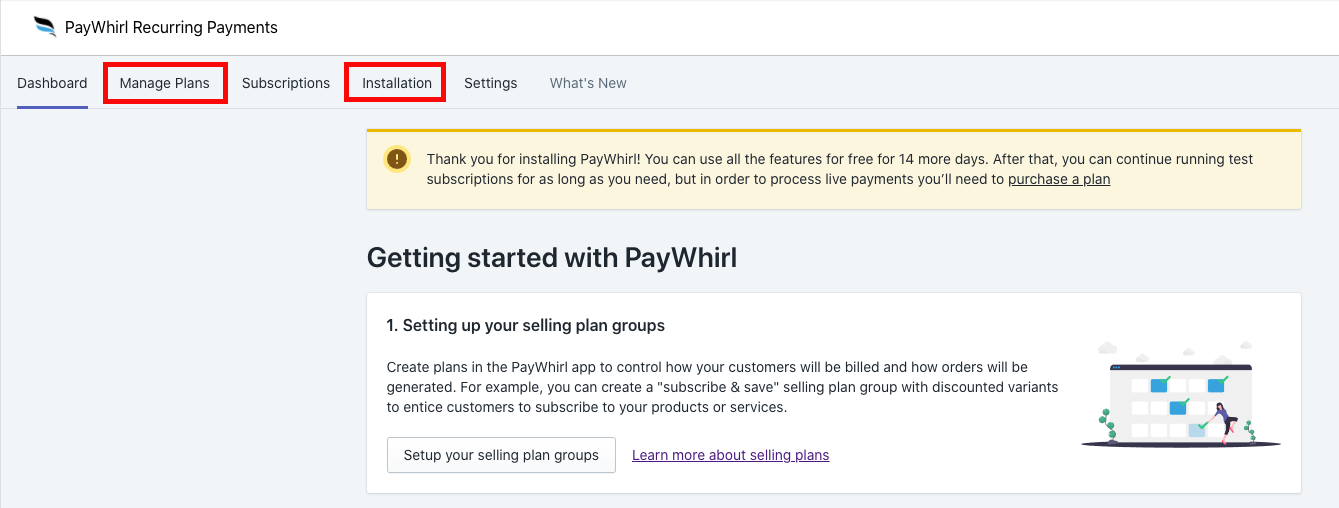The width and height of the screenshot is (1339, 508).
Task: View the What's New tab
Action: 588,83
